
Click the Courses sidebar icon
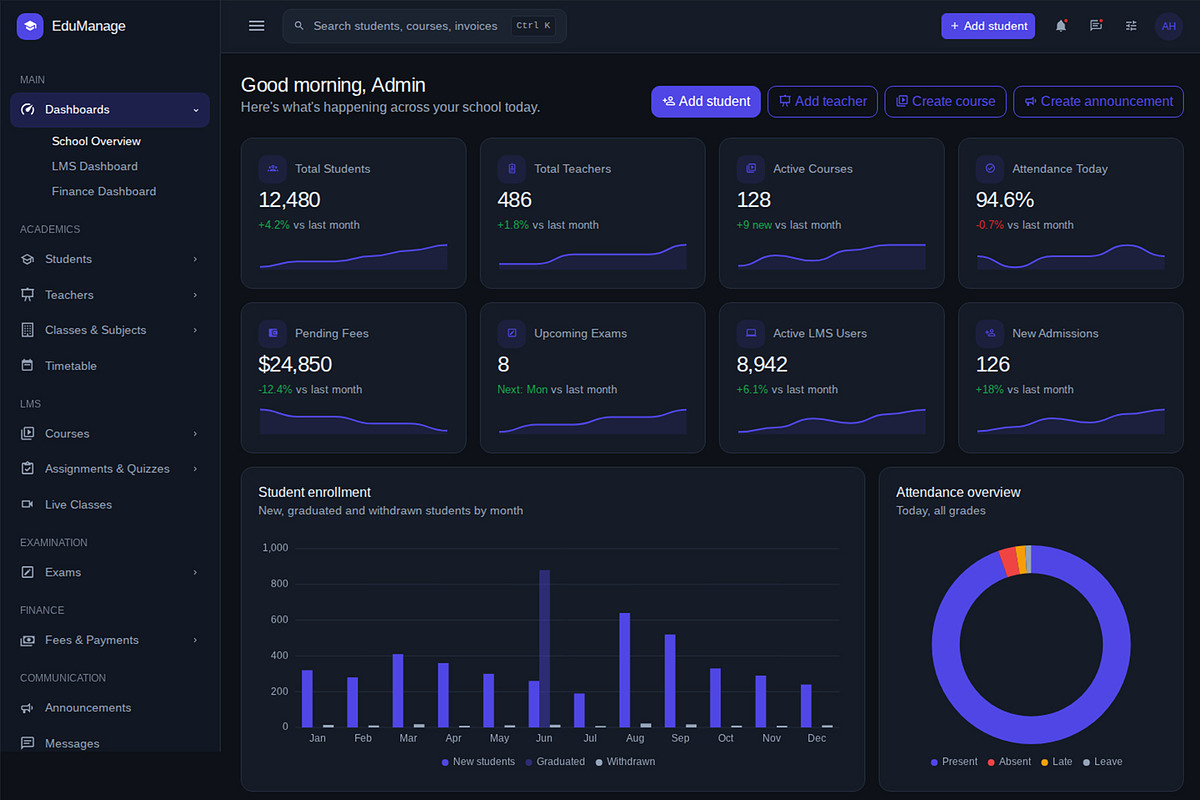tap(27, 434)
